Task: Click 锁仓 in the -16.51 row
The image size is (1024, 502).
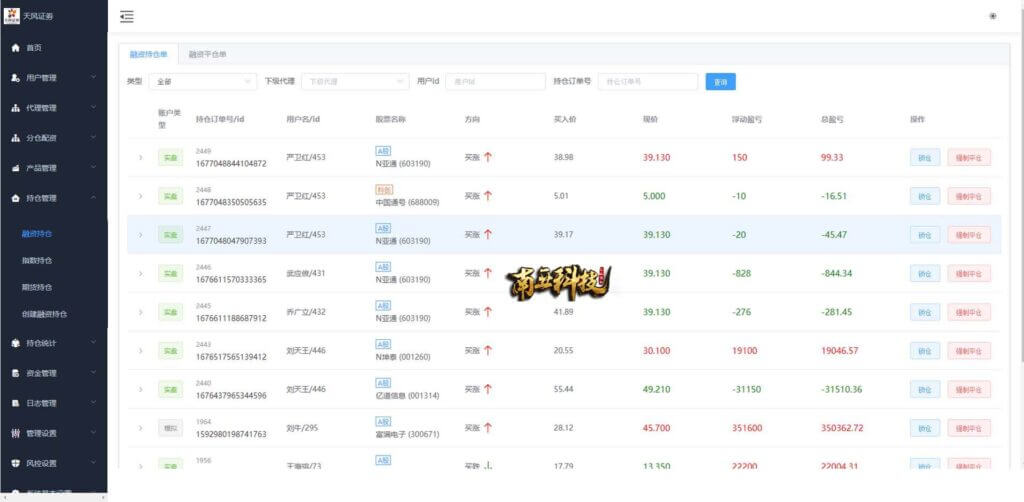Action: (925, 196)
